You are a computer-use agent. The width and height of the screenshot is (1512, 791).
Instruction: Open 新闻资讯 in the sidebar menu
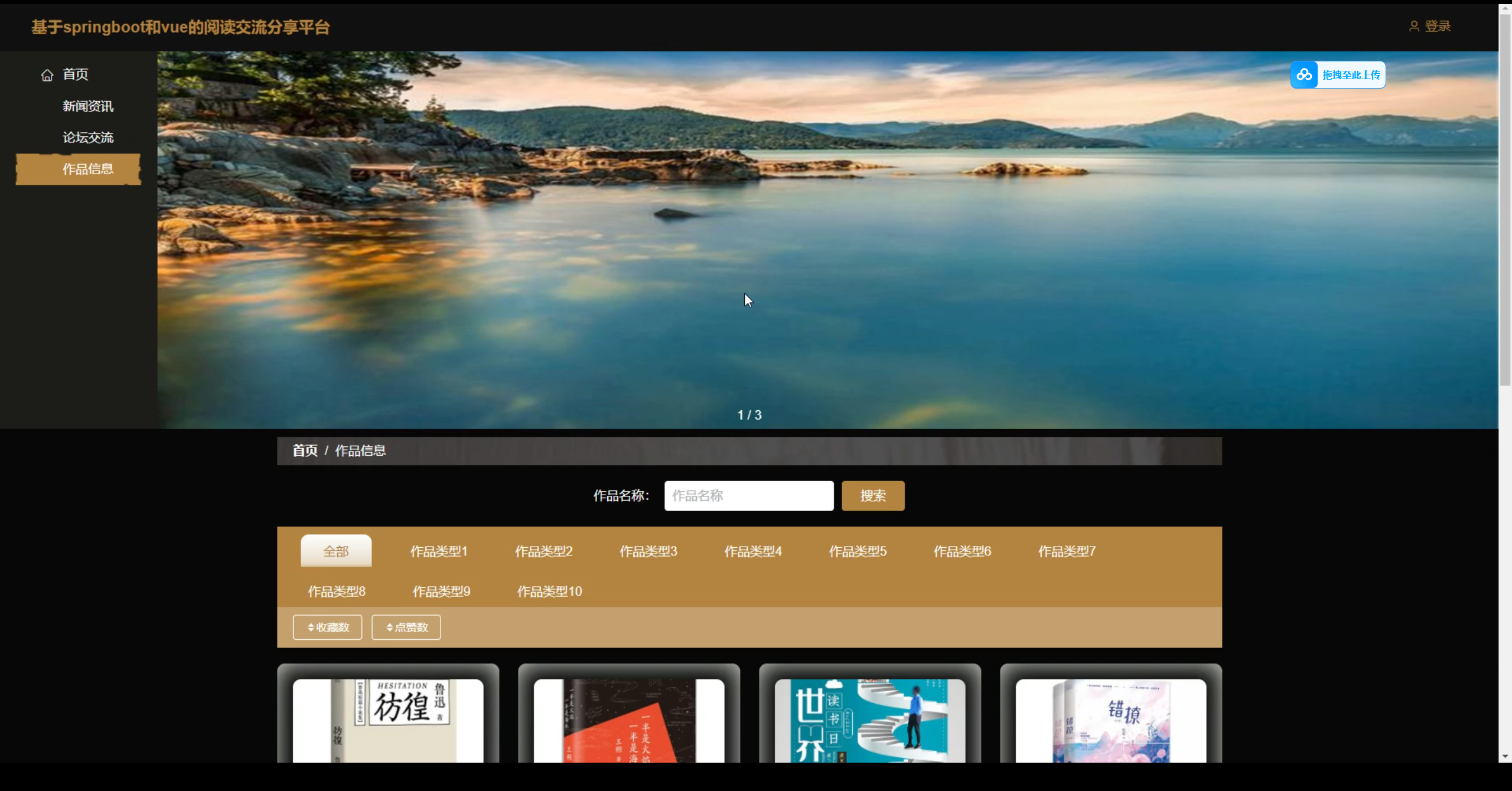tap(88, 106)
